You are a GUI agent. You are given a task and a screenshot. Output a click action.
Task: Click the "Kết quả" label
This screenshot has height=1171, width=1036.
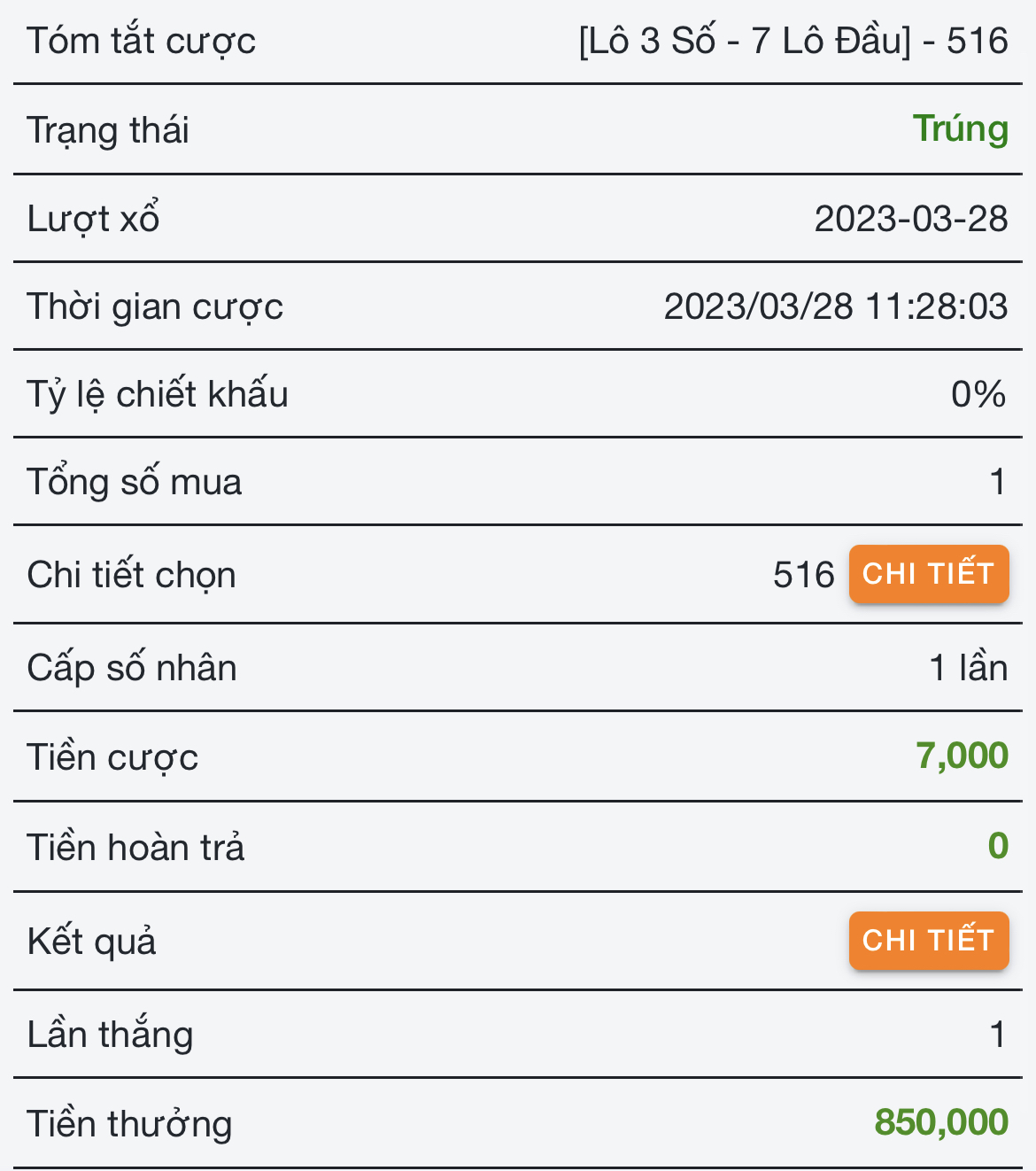coord(91,941)
